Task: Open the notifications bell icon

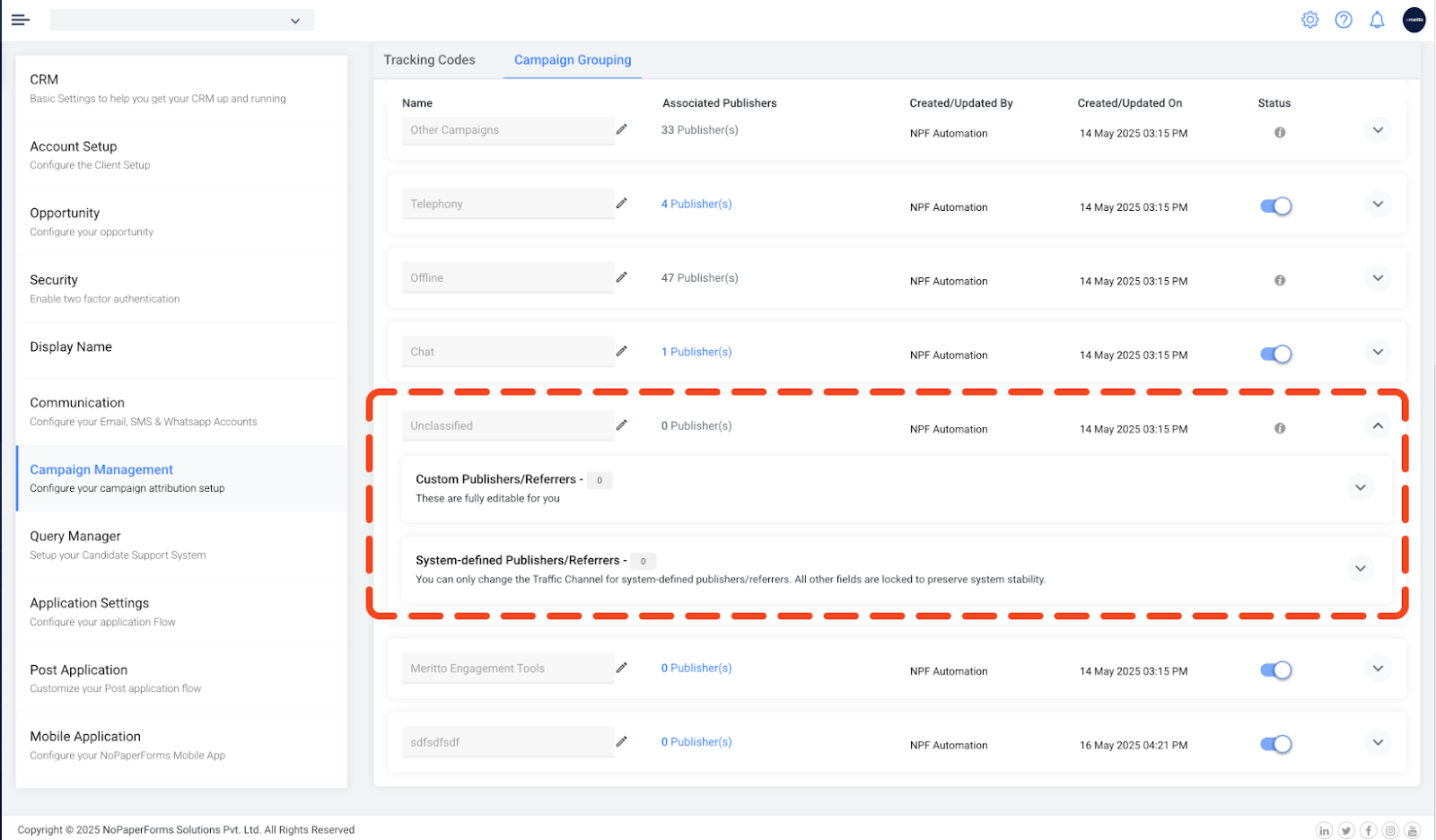Action: coord(1377,20)
